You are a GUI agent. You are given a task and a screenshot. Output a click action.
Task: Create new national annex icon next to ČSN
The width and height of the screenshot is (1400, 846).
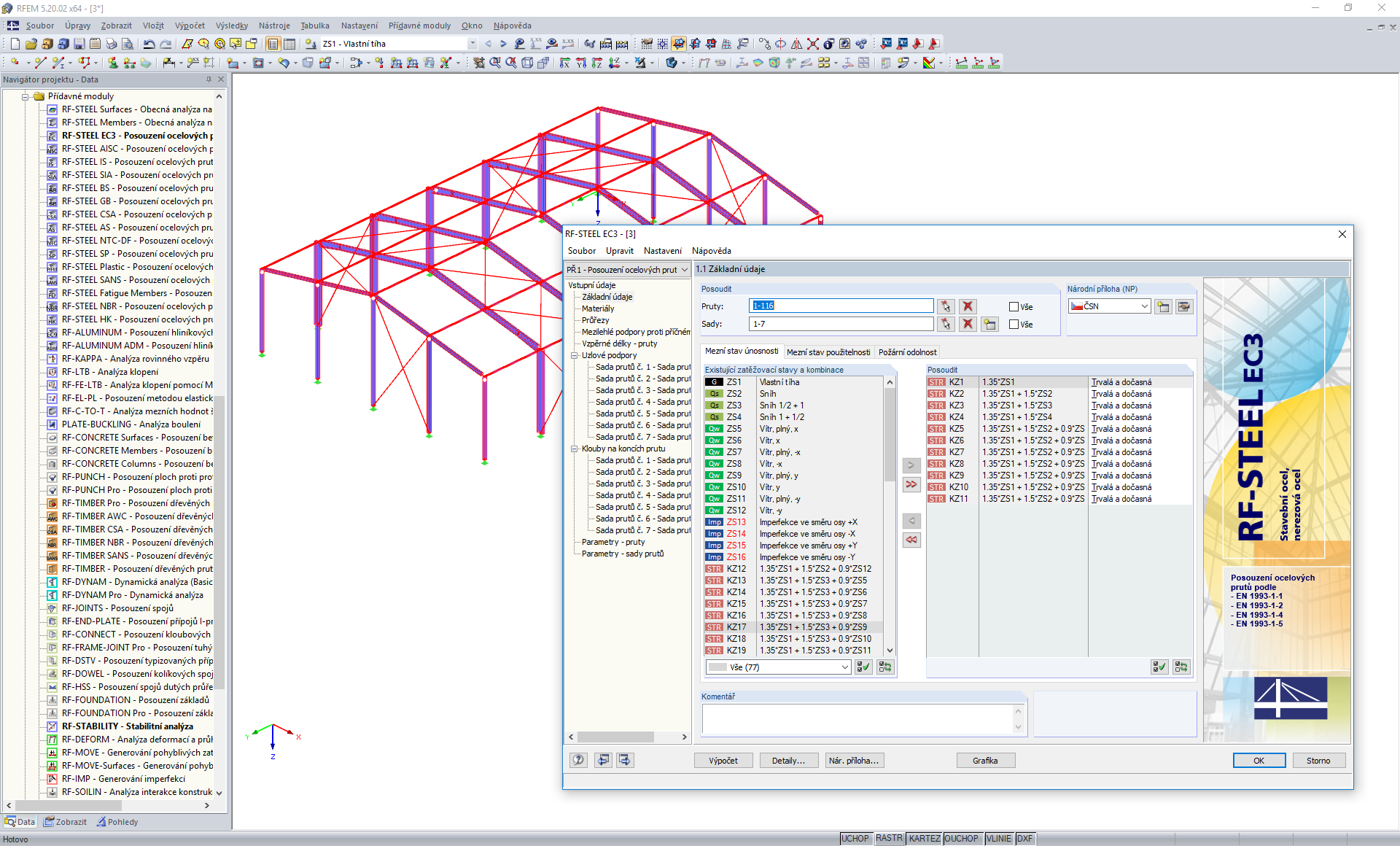pos(1163,306)
